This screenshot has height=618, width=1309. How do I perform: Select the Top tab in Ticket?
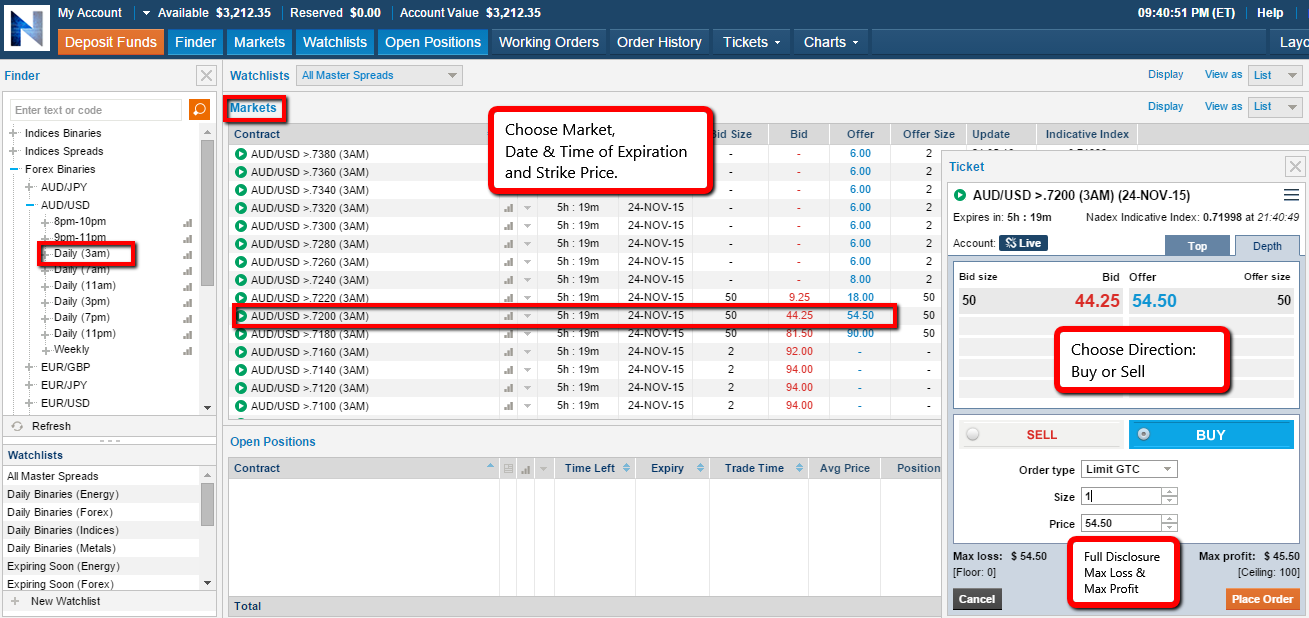coord(1197,246)
